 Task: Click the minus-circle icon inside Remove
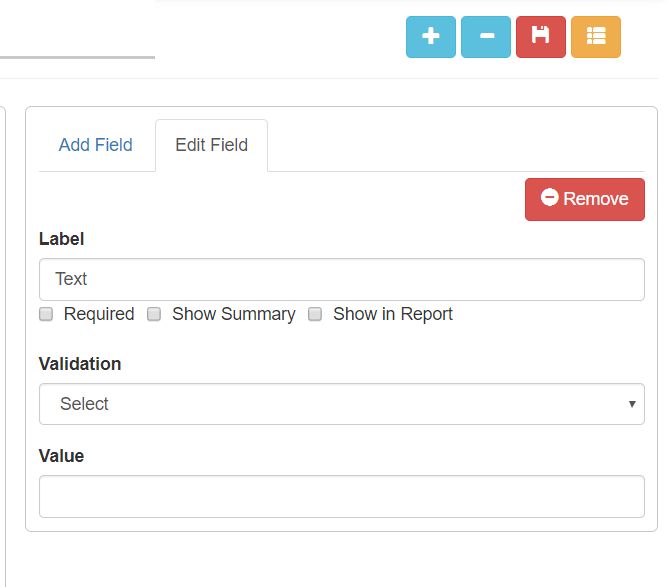click(549, 198)
